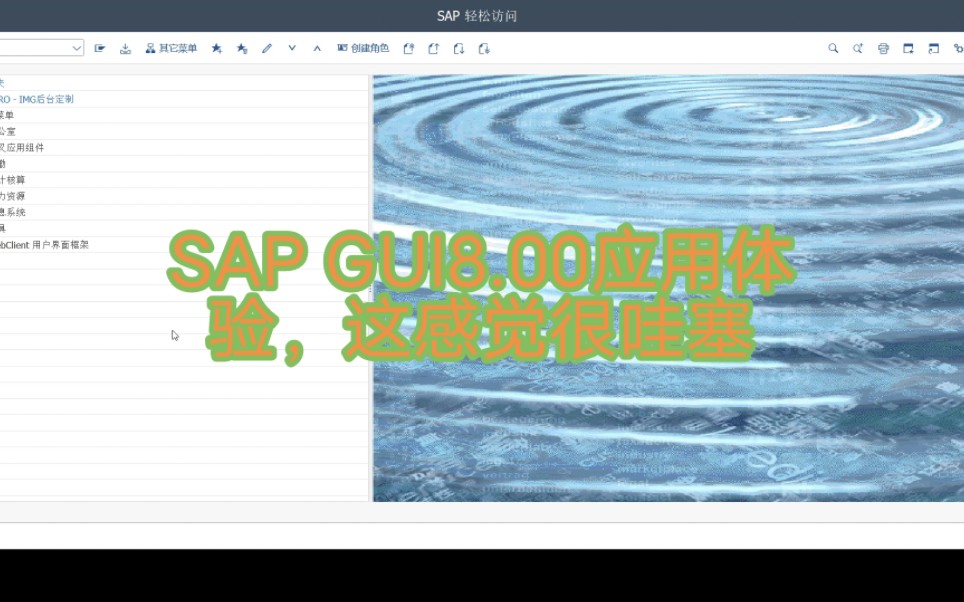Click the 创建角色 (Create role) button
964x602 pixels.
pos(363,48)
